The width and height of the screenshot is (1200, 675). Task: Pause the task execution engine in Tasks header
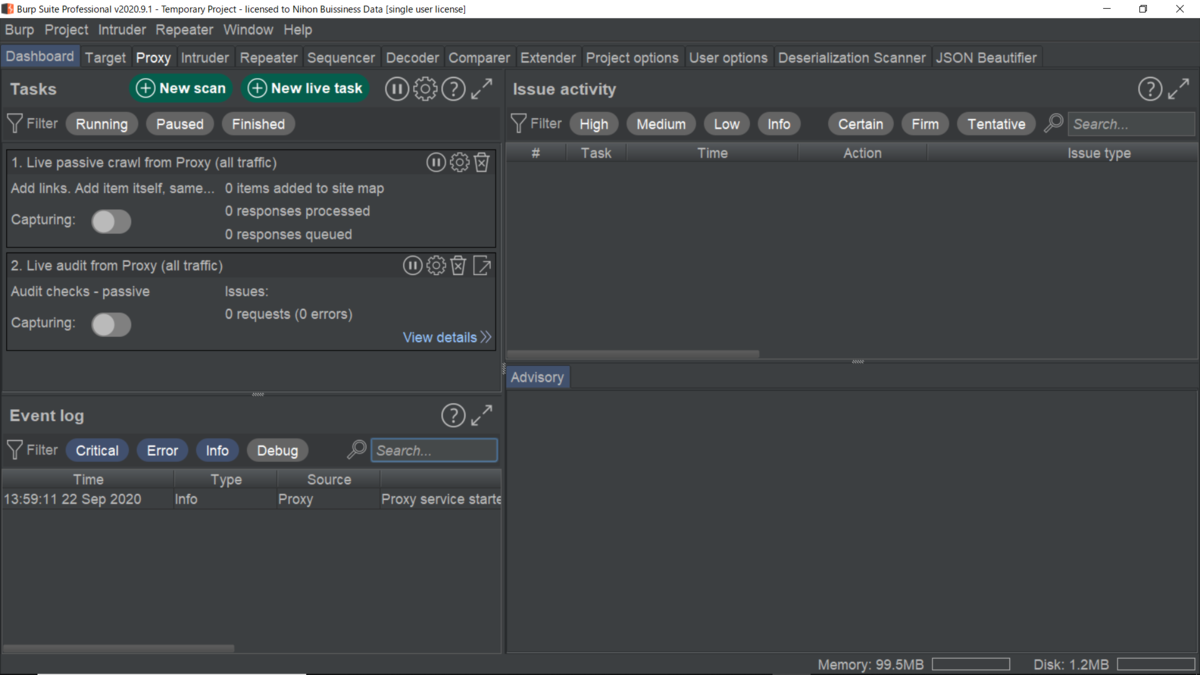pyautogui.click(x=397, y=89)
